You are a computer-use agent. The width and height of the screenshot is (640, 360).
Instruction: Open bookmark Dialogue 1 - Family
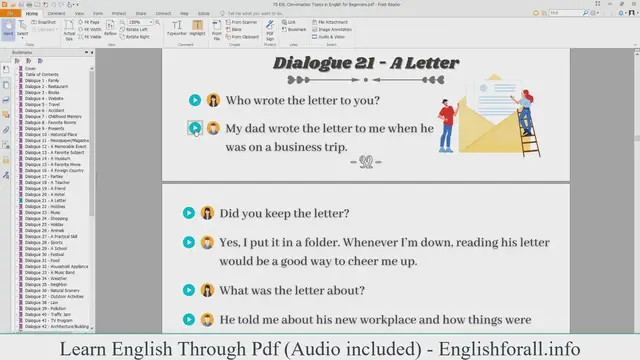(42, 80)
